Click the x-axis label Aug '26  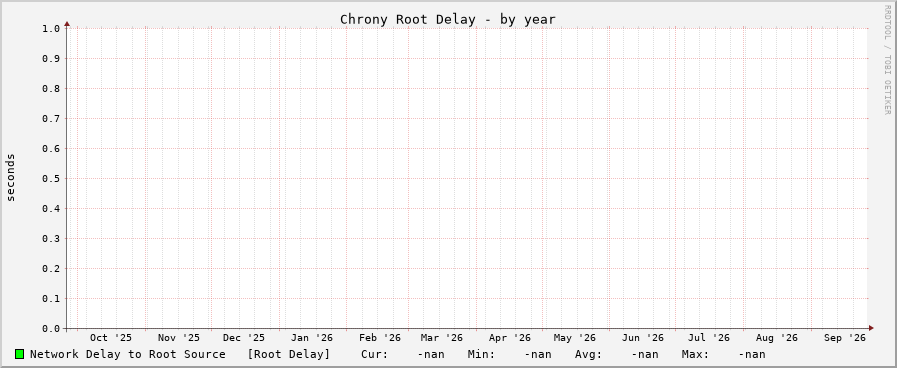[777, 338]
